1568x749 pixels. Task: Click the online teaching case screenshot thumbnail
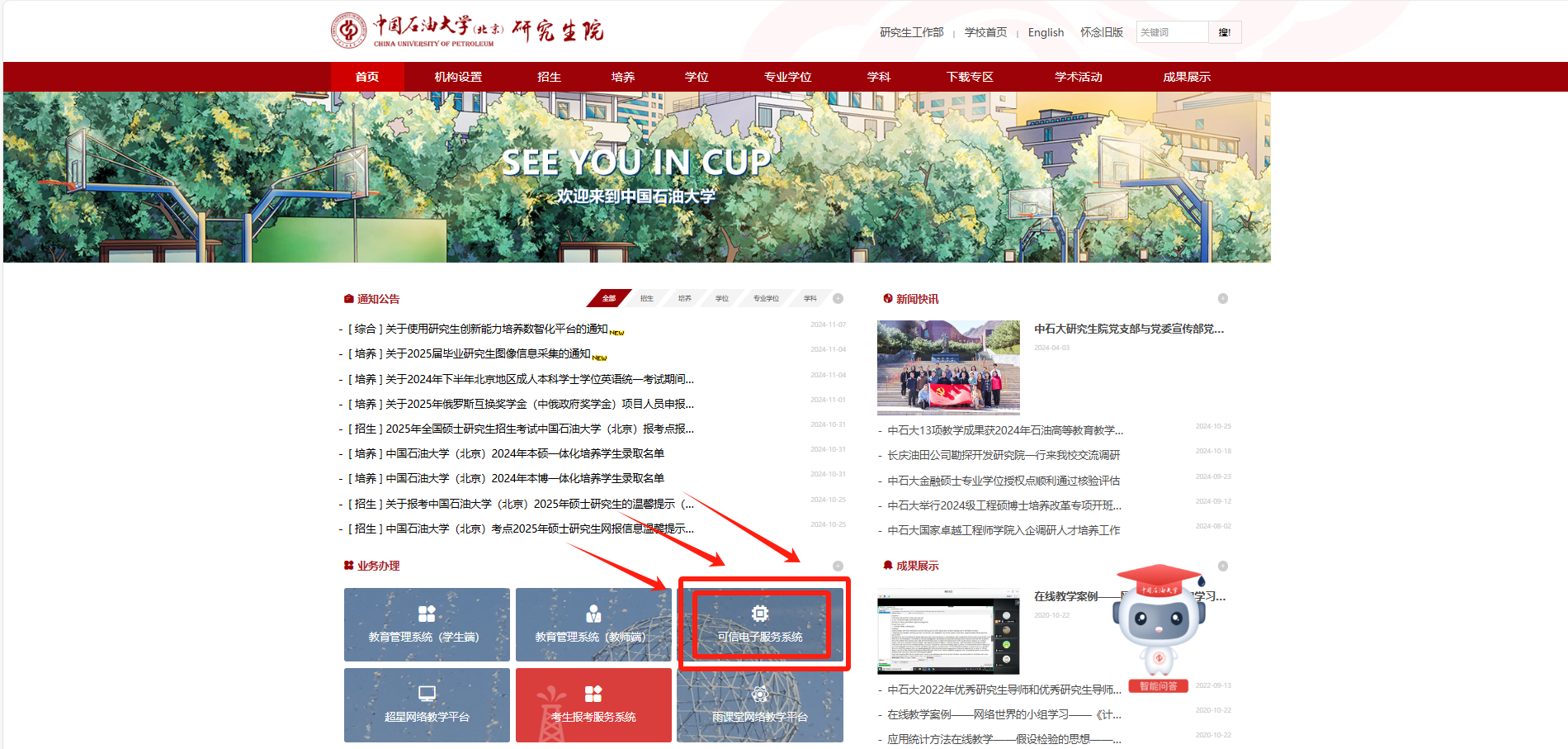tap(948, 632)
